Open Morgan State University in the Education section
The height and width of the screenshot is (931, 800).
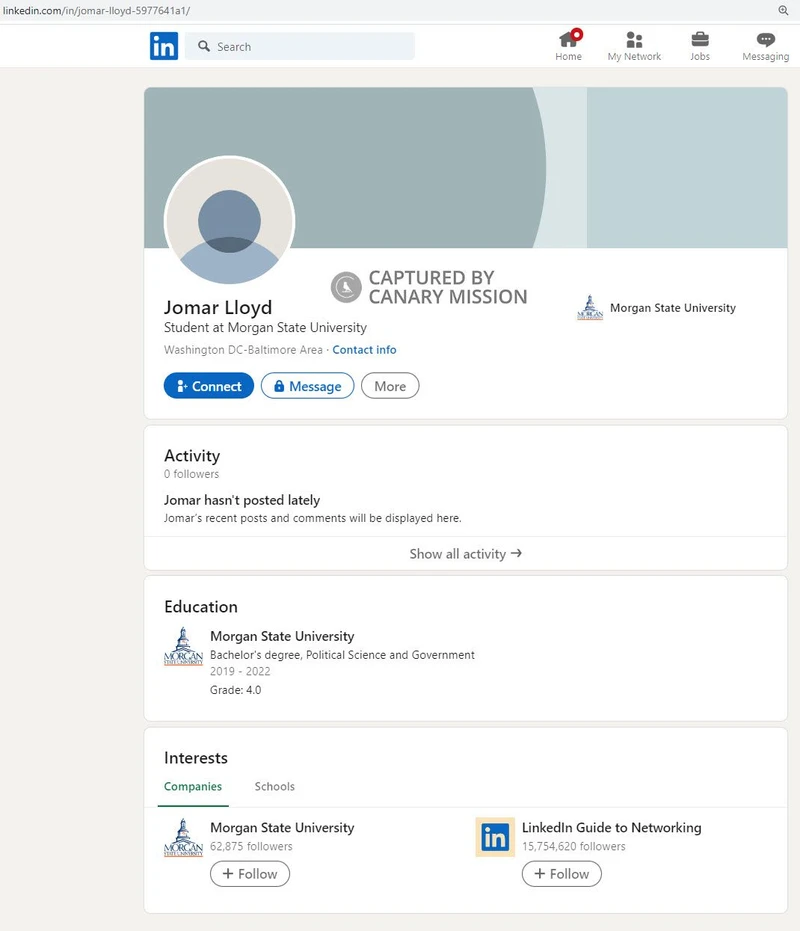pyautogui.click(x=282, y=636)
